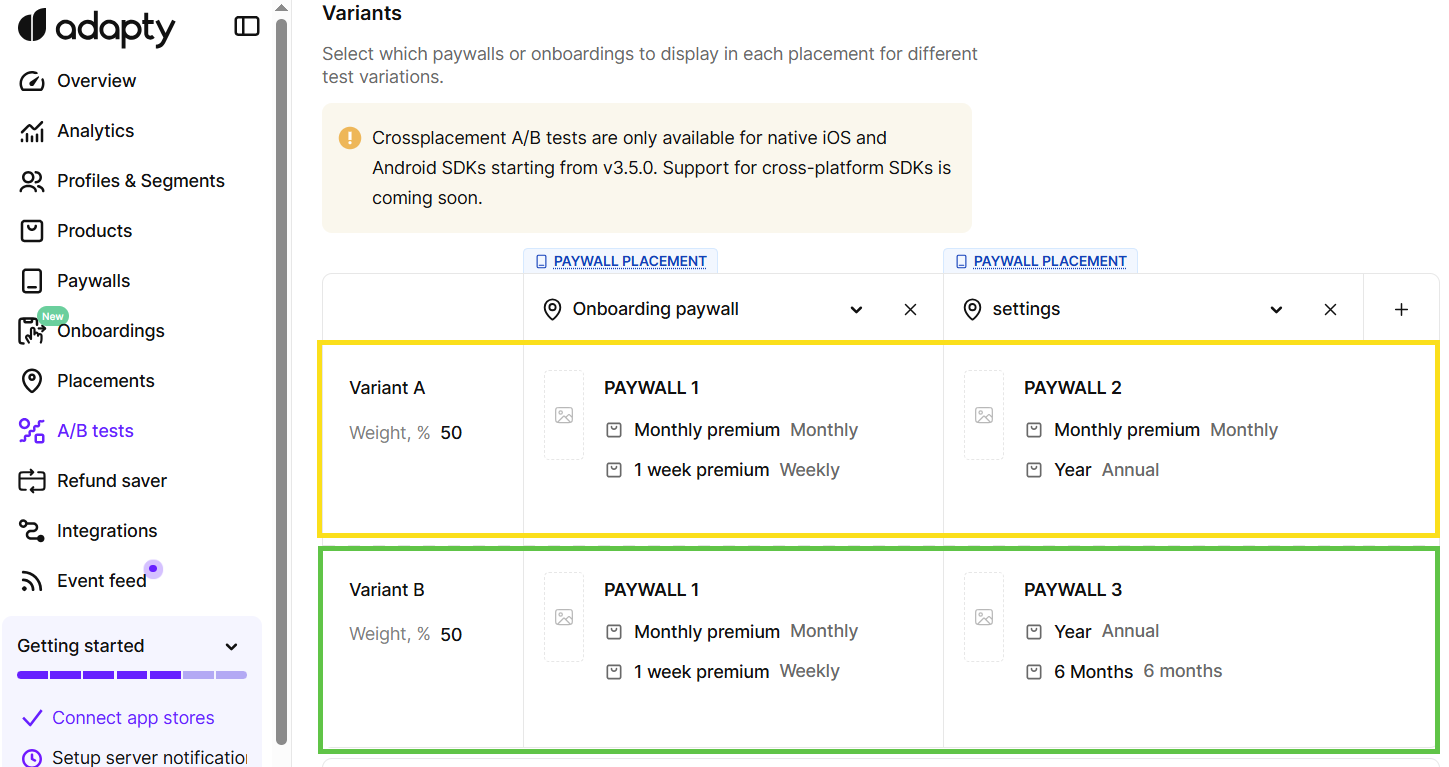Click the Connect app stores link
Image resolution: width=1449 pixels, height=767 pixels.
pyautogui.click(x=133, y=718)
